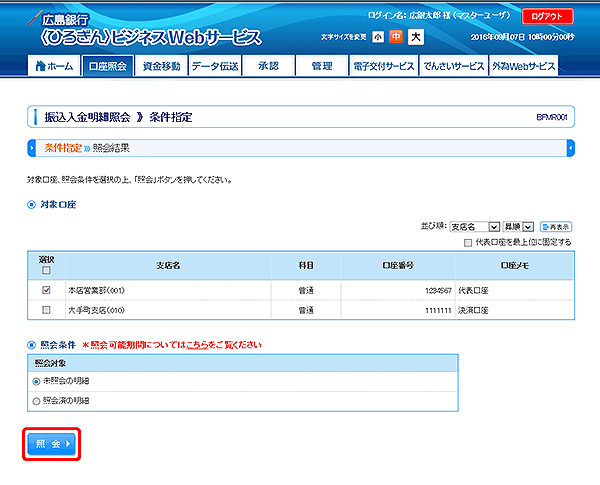The width and height of the screenshot is (600, 485).
Task: Click account number 1234567
Action: pos(438,291)
